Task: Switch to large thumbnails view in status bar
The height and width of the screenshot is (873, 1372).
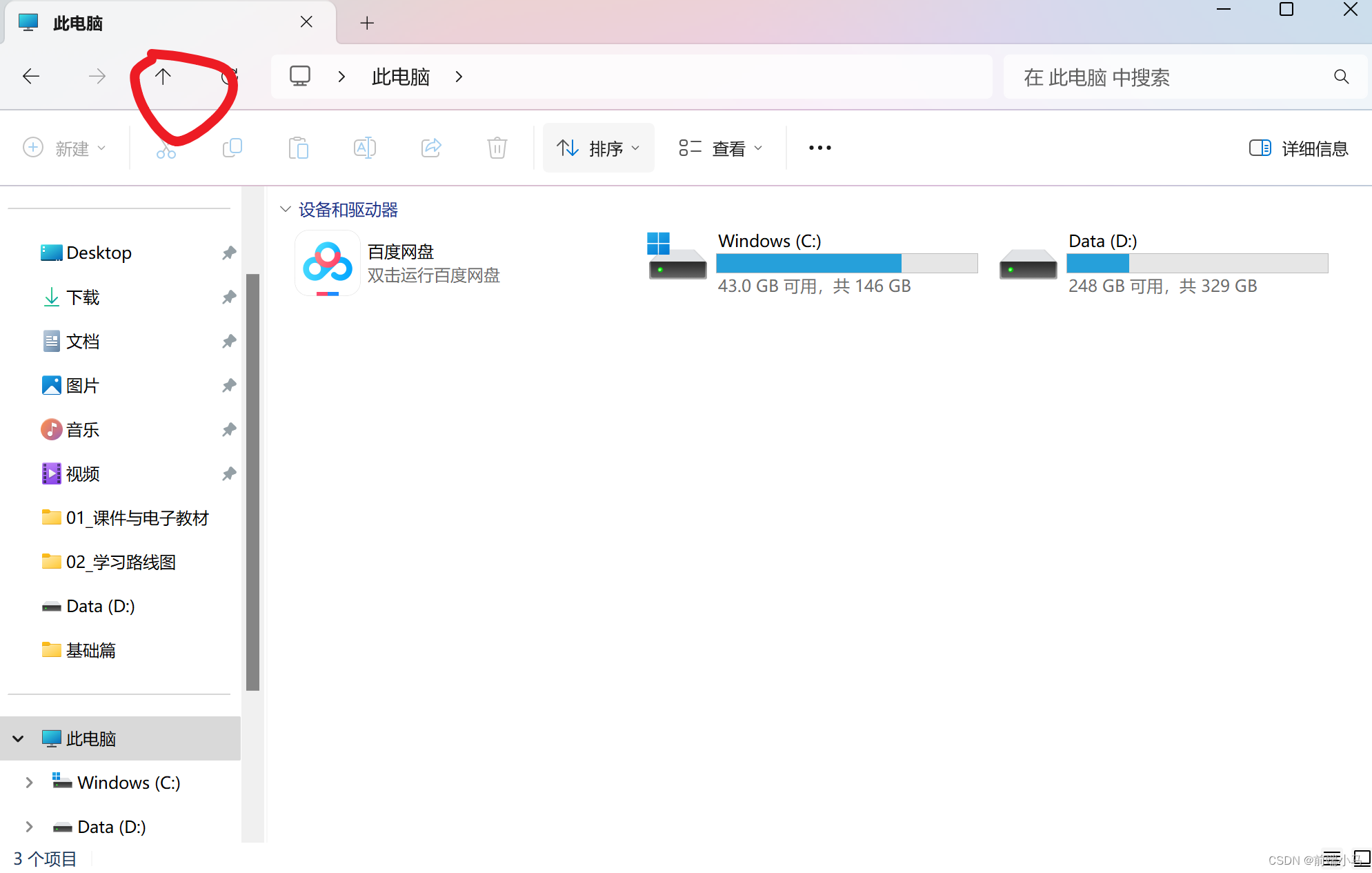Action: 1362,858
